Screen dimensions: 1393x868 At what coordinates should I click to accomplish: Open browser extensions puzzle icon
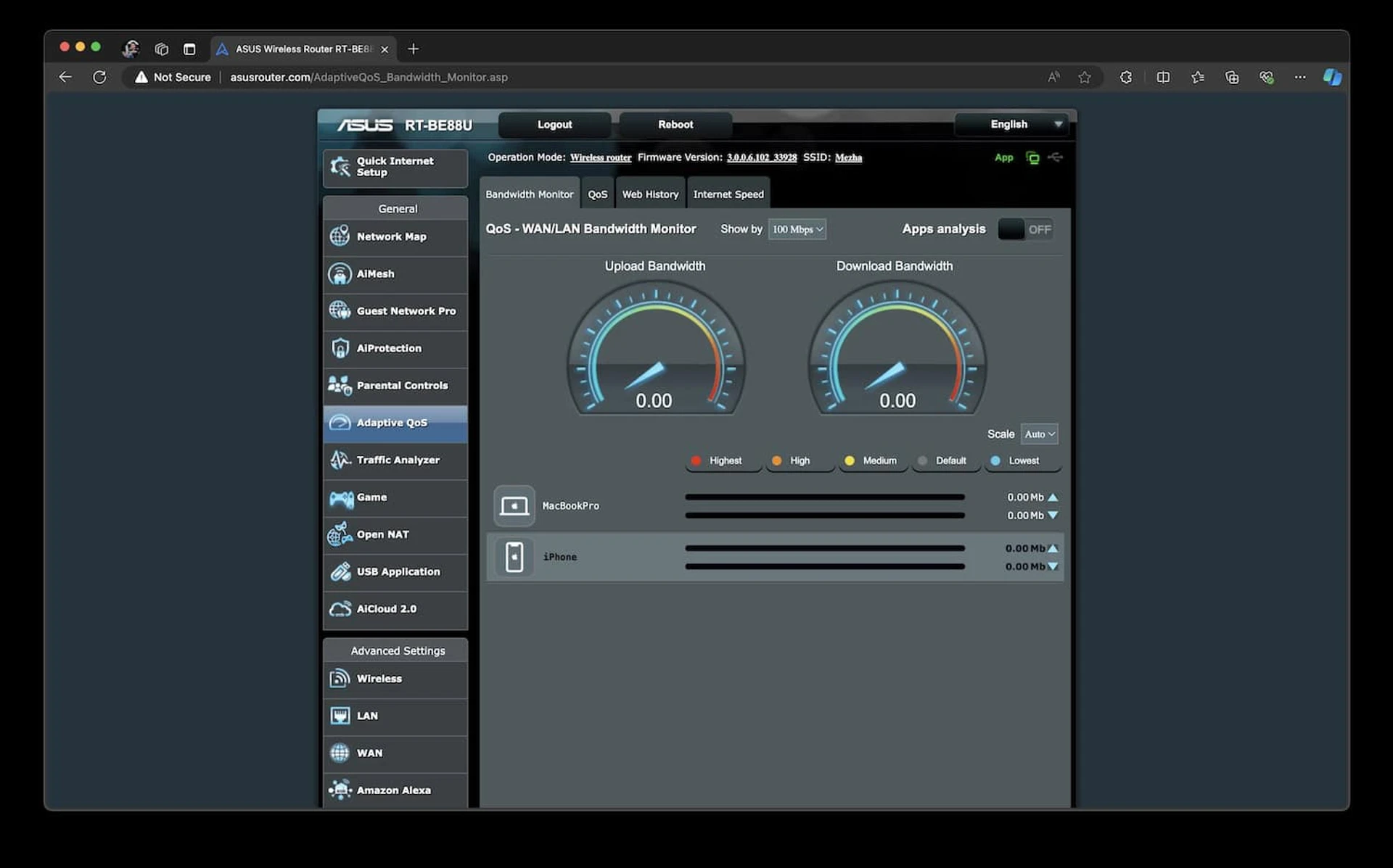pyautogui.click(x=1126, y=77)
